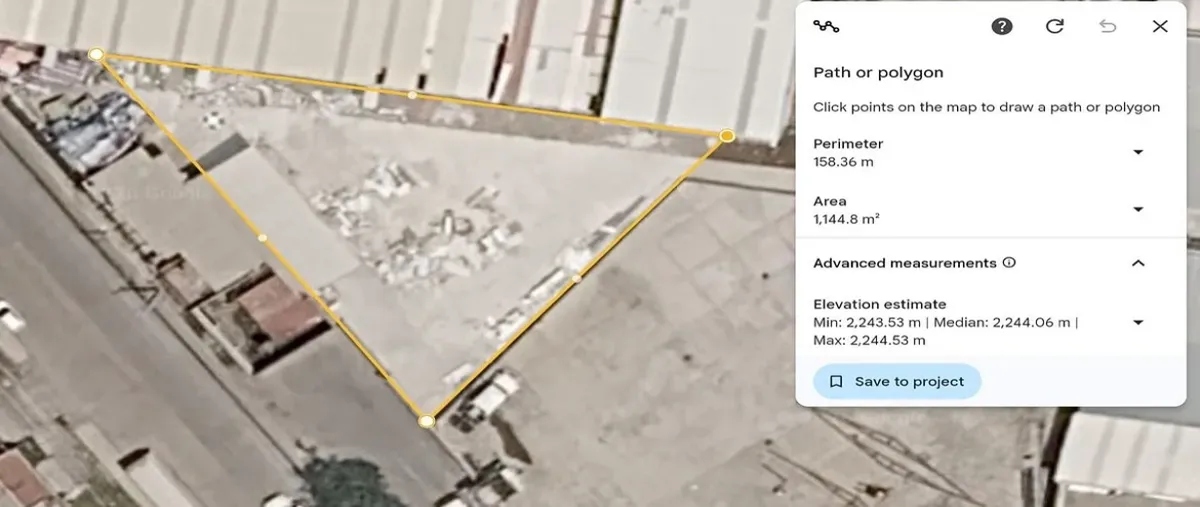Click the area value 1,144.8 m²

pyautogui.click(x=846, y=218)
